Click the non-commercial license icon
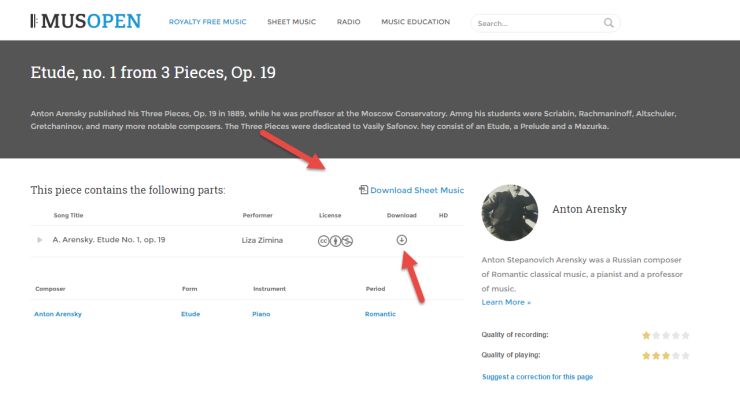 347,241
